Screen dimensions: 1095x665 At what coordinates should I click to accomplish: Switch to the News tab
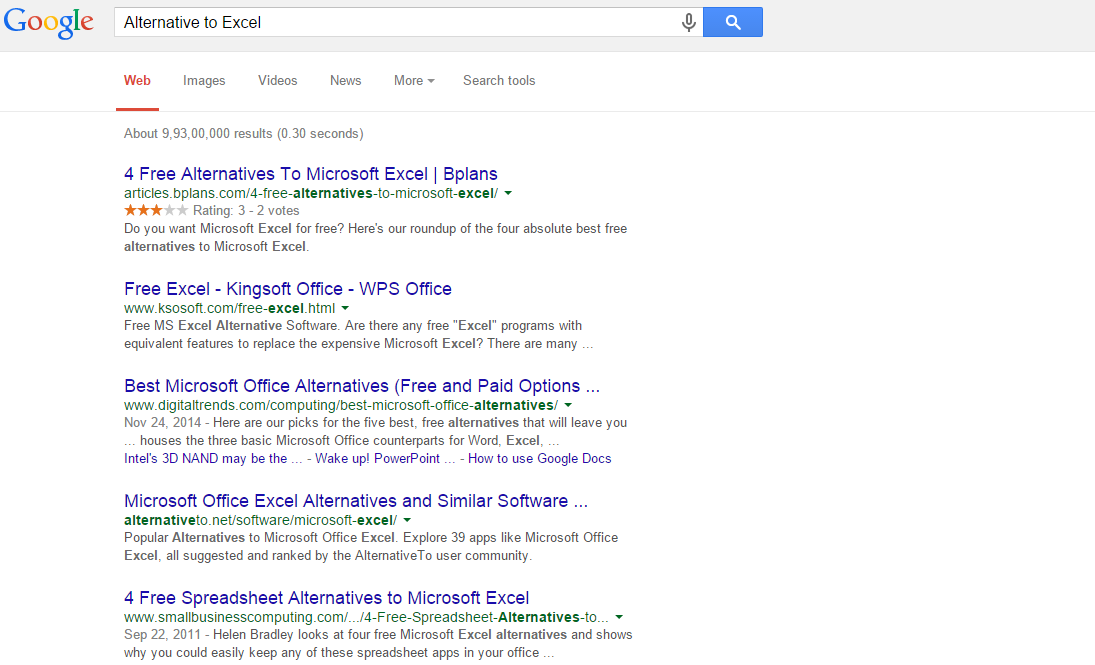point(346,80)
